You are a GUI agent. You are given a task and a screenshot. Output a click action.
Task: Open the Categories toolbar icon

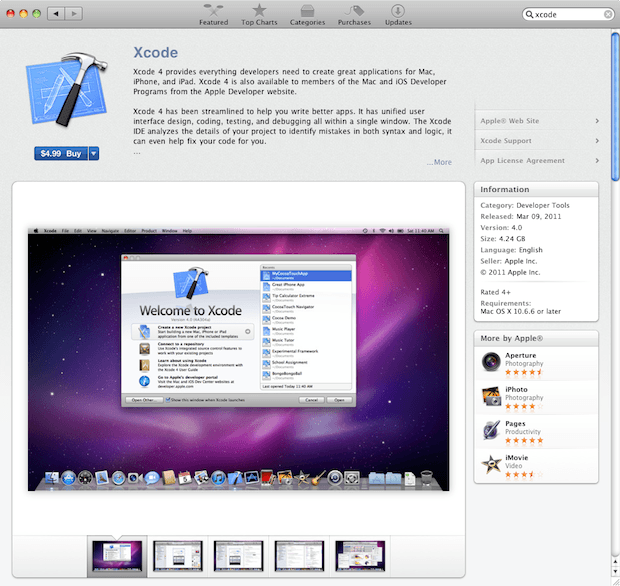306,11
